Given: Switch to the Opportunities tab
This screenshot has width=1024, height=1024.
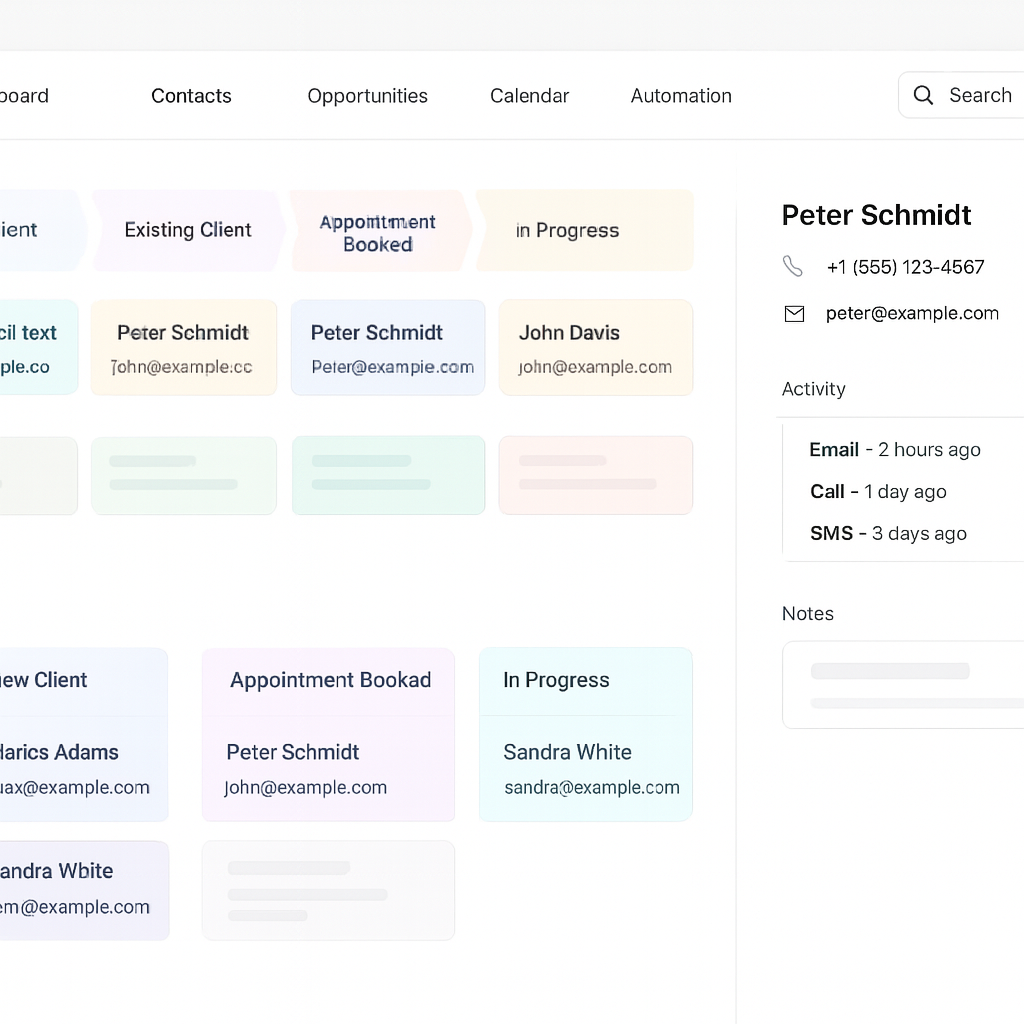Looking at the screenshot, I should coord(368,96).
